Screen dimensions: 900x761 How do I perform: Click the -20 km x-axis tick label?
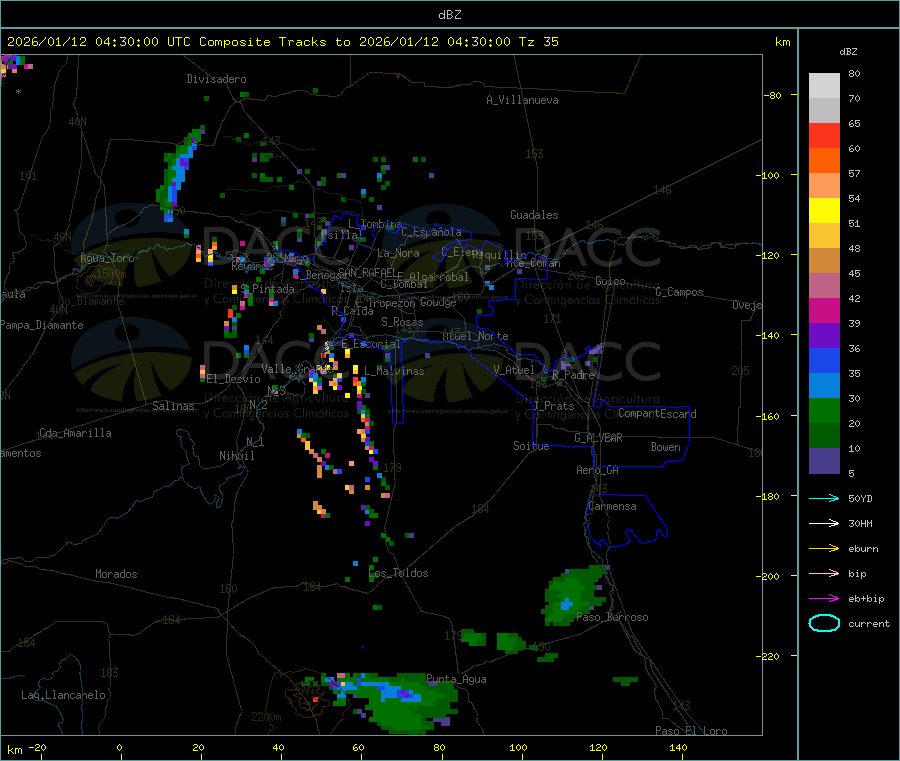pyautogui.click(x=37, y=747)
